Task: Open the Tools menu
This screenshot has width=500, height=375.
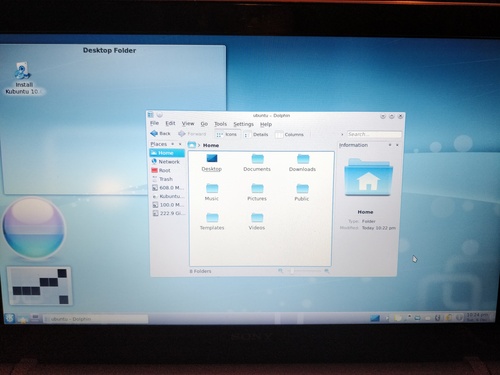Action: 220,124
